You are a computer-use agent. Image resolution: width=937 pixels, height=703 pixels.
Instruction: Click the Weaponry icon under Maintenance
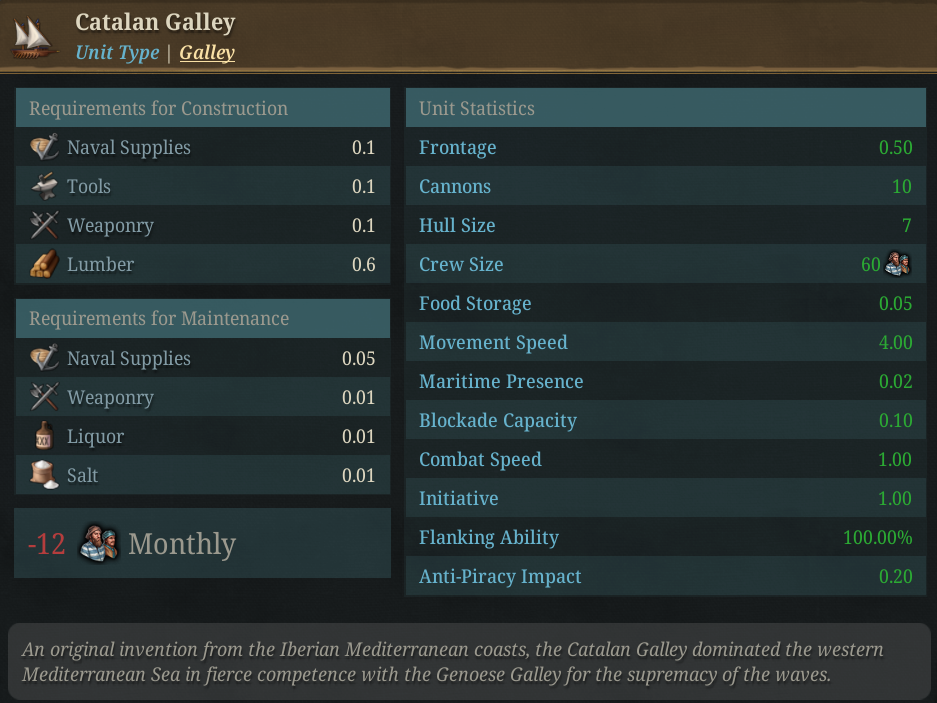coord(44,398)
